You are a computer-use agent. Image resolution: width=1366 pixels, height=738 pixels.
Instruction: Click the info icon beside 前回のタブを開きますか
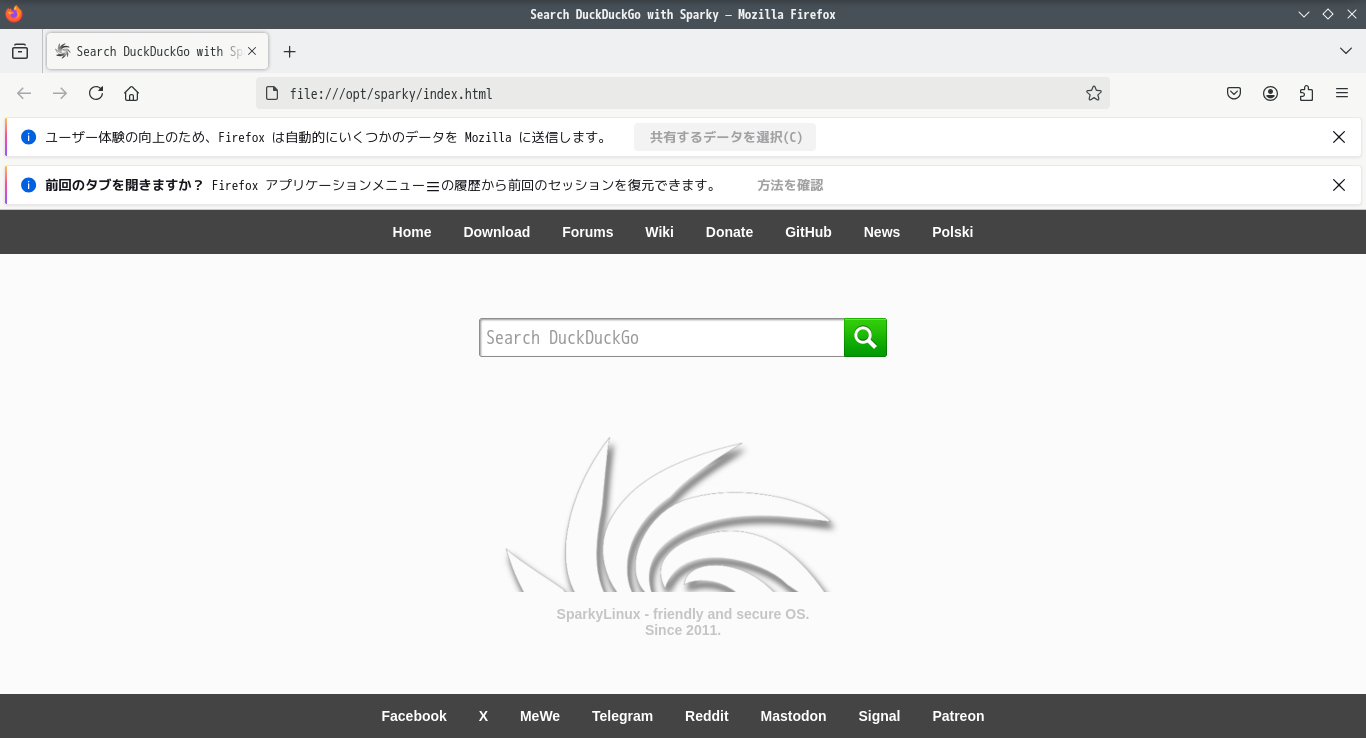(x=28, y=185)
